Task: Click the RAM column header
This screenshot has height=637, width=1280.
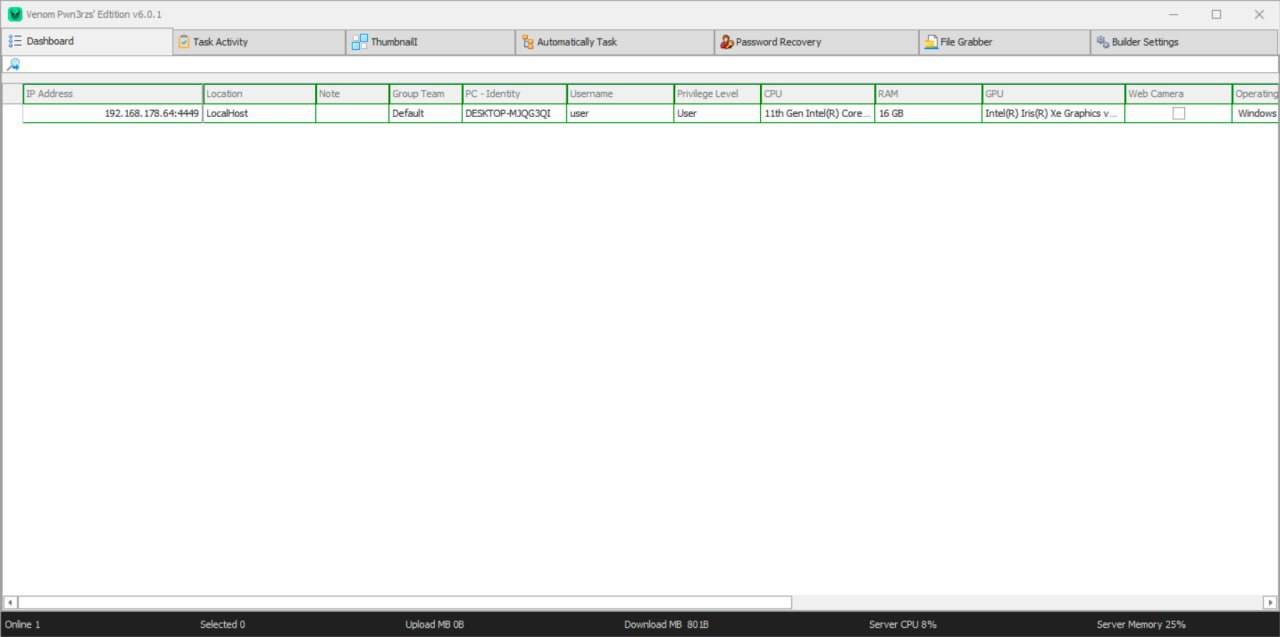Action: click(x=928, y=94)
